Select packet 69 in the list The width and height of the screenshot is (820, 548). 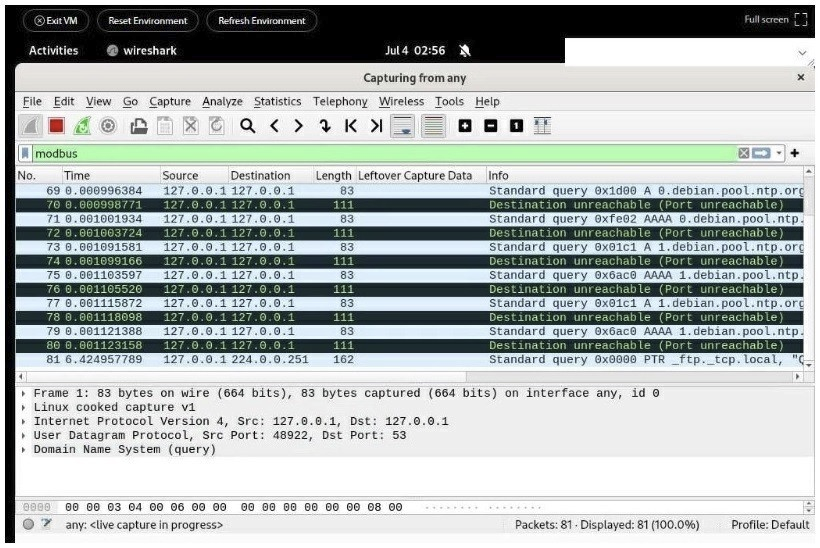point(409,191)
